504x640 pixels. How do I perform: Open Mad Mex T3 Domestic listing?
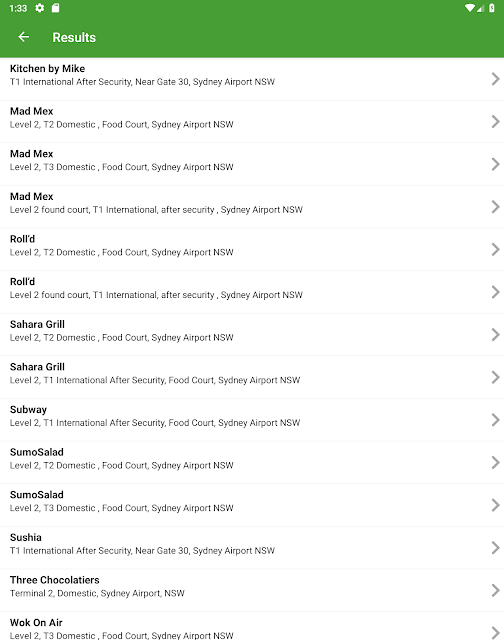pos(252,164)
